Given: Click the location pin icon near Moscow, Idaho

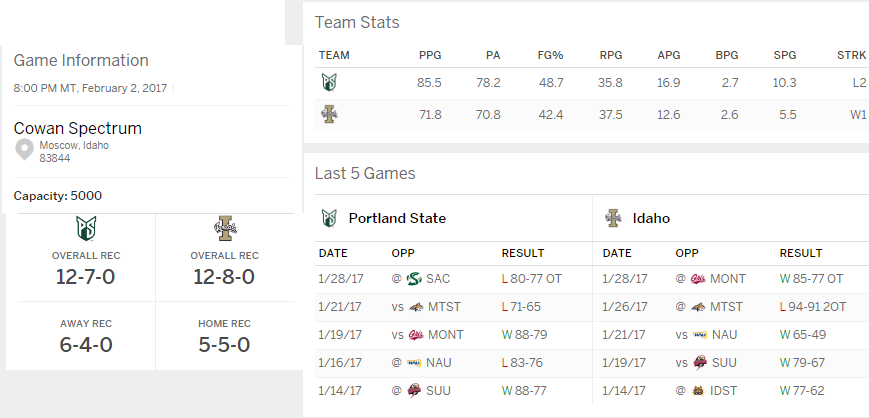Looking at the screenshot, I should click(x=24, y=150).
